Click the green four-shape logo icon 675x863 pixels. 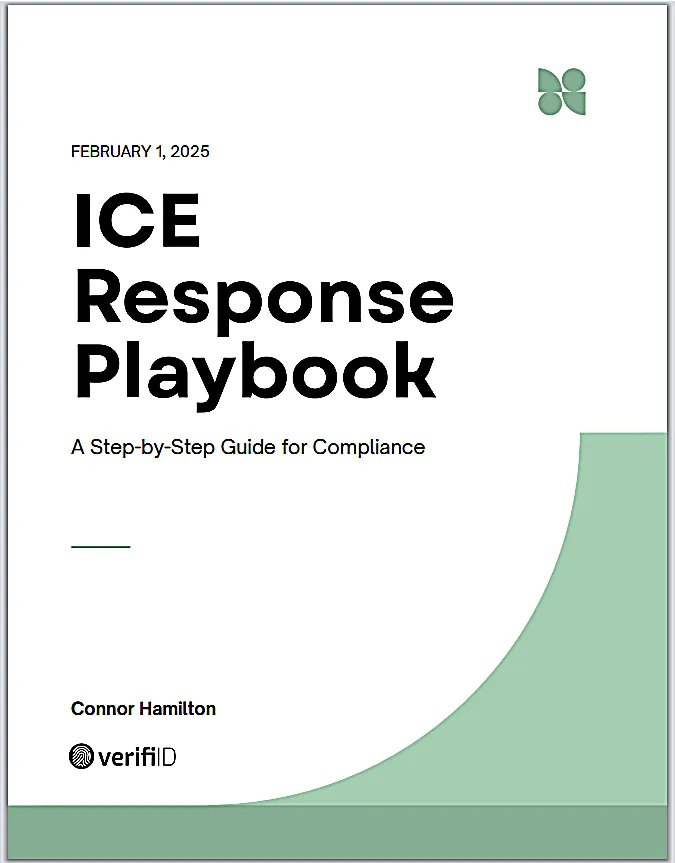coord(562,91)
